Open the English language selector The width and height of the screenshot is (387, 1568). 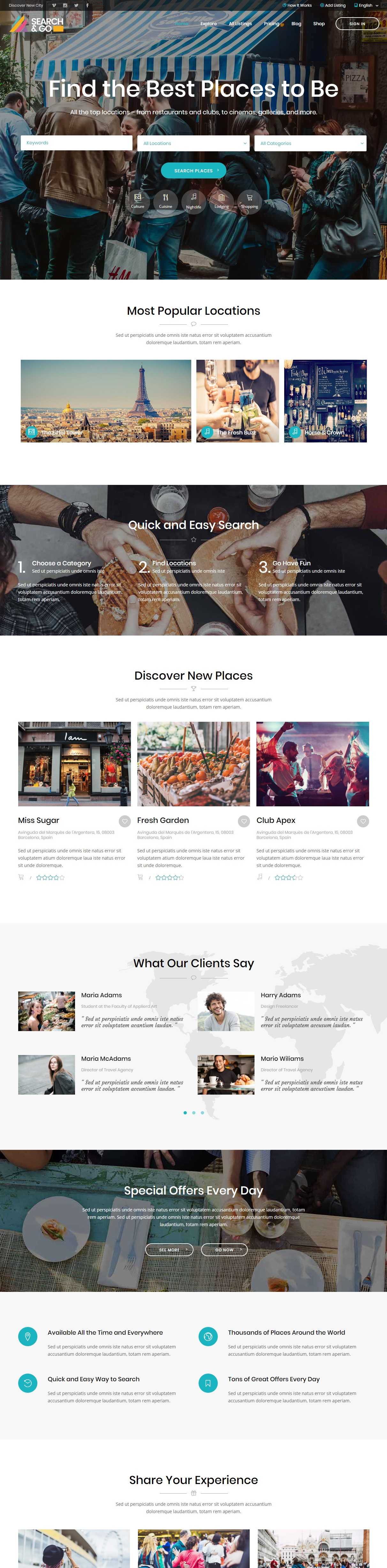coord(366,5)
